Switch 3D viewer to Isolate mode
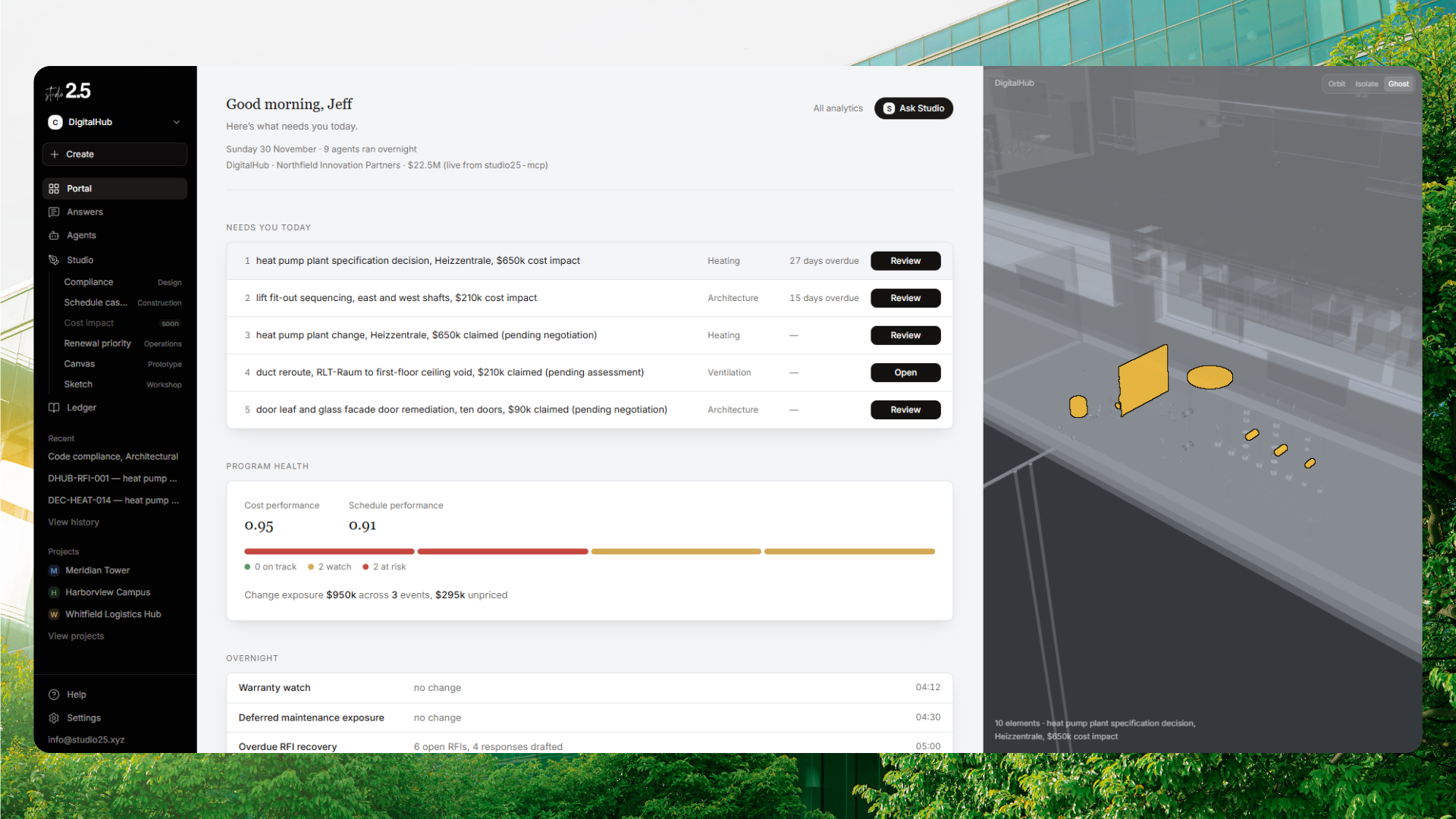Viewport: 1456px width, 819px height. tap(1367, 84)
